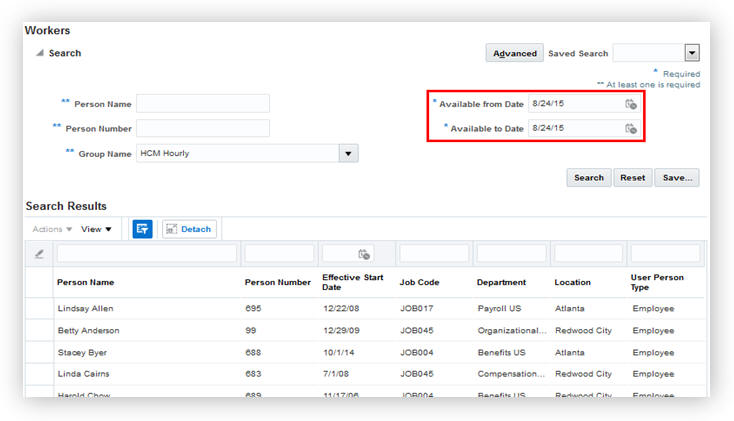Image resolution: width=734 pixels, height=421 pixels.
Task: Open calendar picker for Available to Date
Action: [631, 128]
